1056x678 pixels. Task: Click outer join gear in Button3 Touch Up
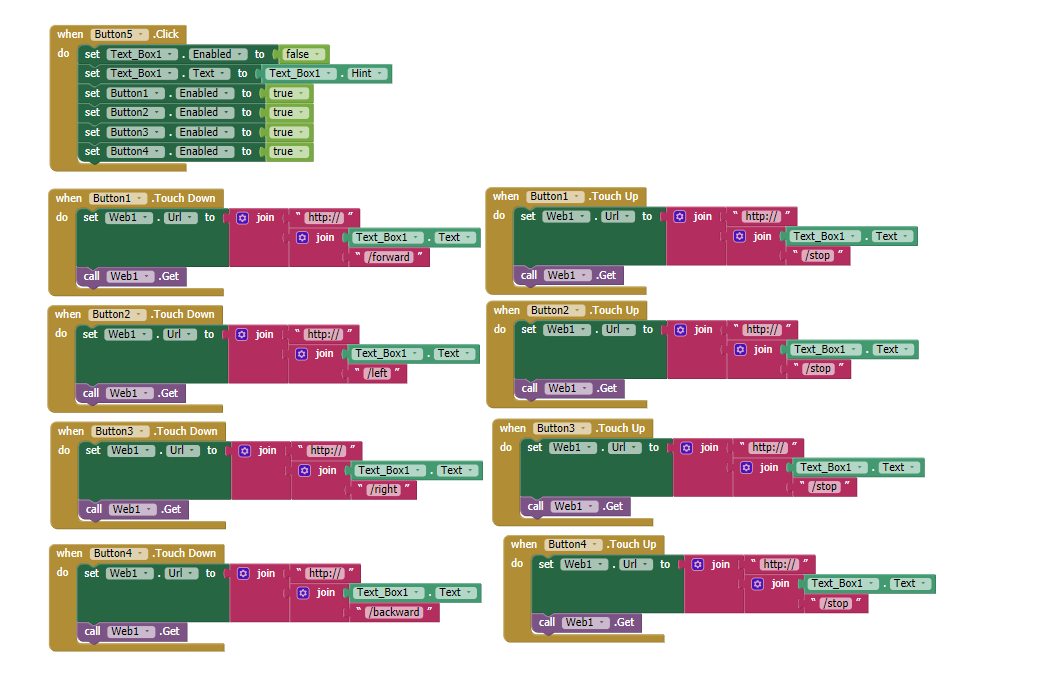[686, 447]
